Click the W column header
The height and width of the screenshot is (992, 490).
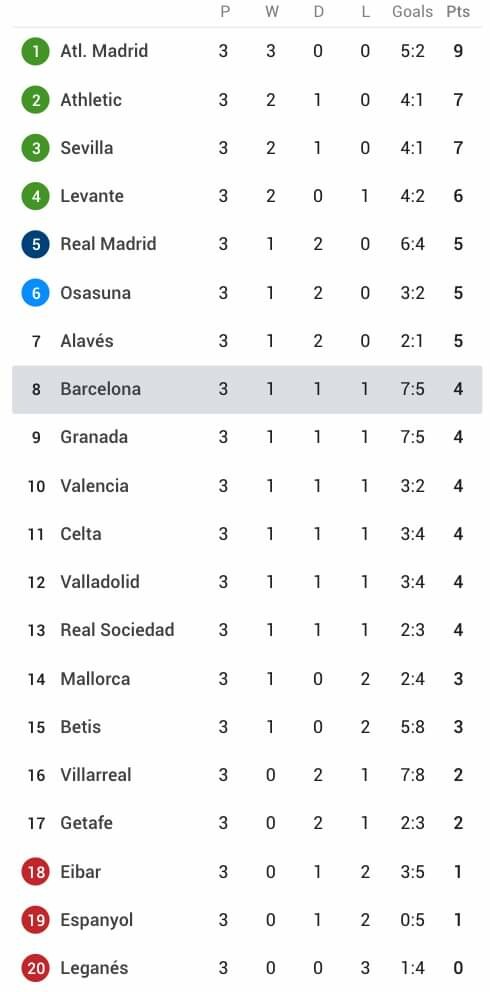pyautogui.click(x=271, y=12)
